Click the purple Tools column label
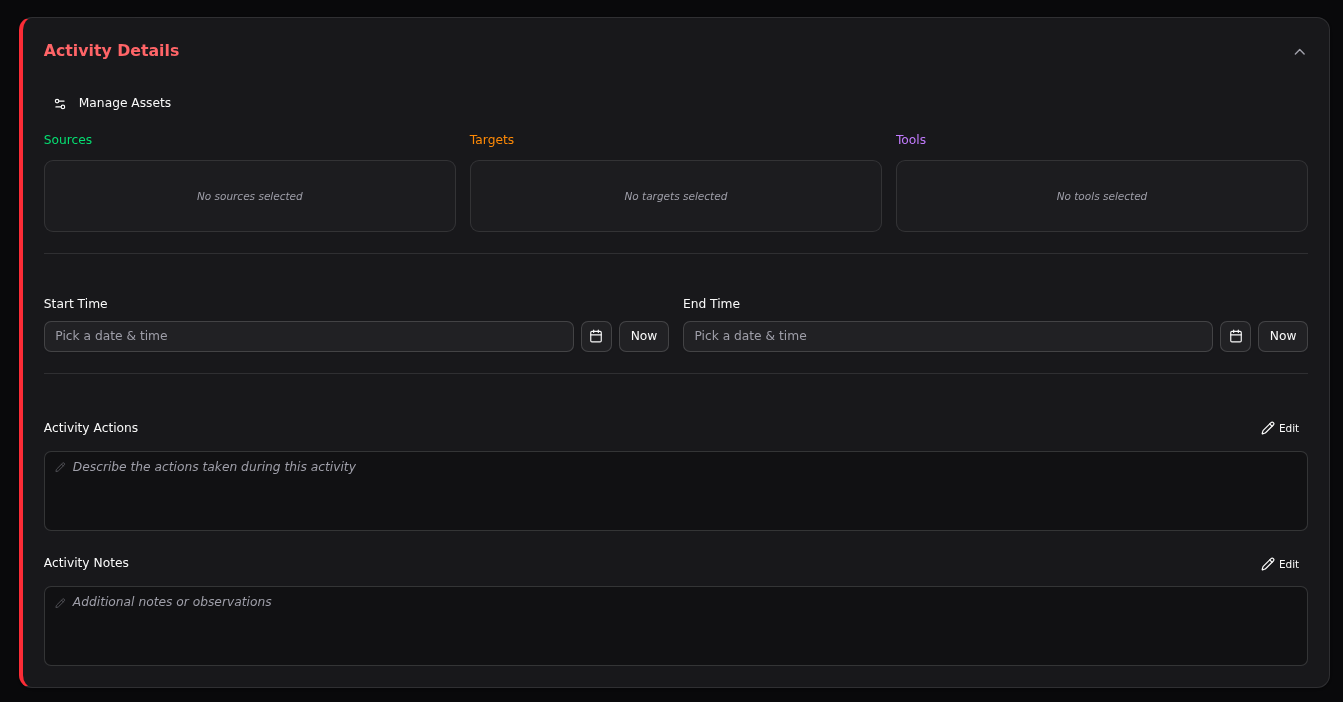Image resolution: width=1343 pixels, height=702 pixels. coord(910,140)
